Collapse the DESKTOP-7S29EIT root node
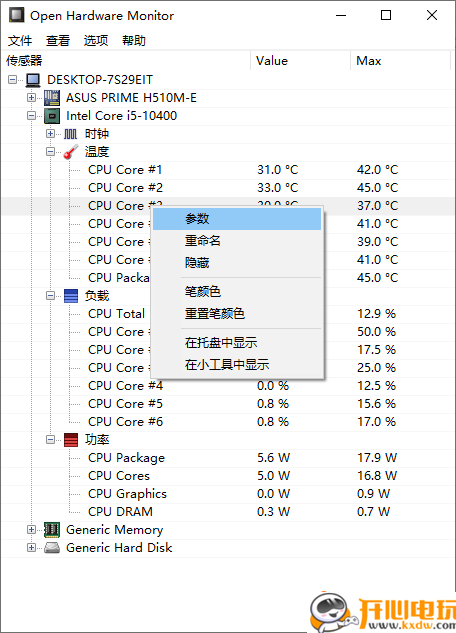The image size is (456, 633). coord(13,80)
